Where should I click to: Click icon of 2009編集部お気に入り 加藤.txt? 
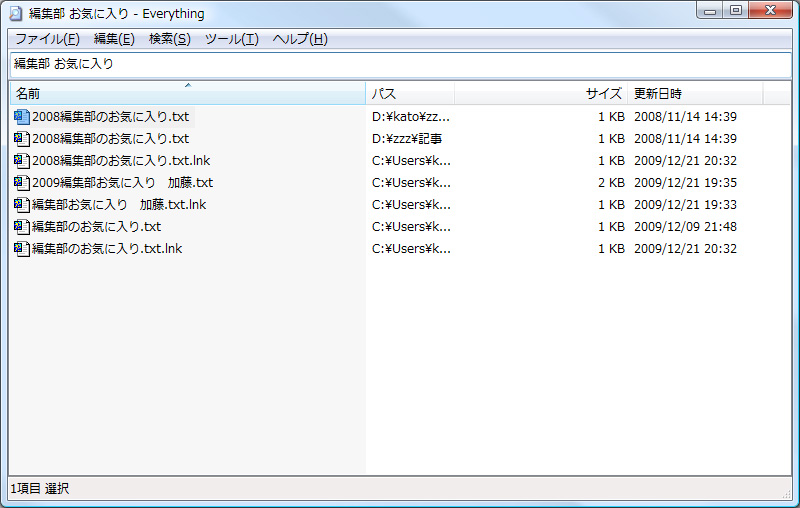21,183
